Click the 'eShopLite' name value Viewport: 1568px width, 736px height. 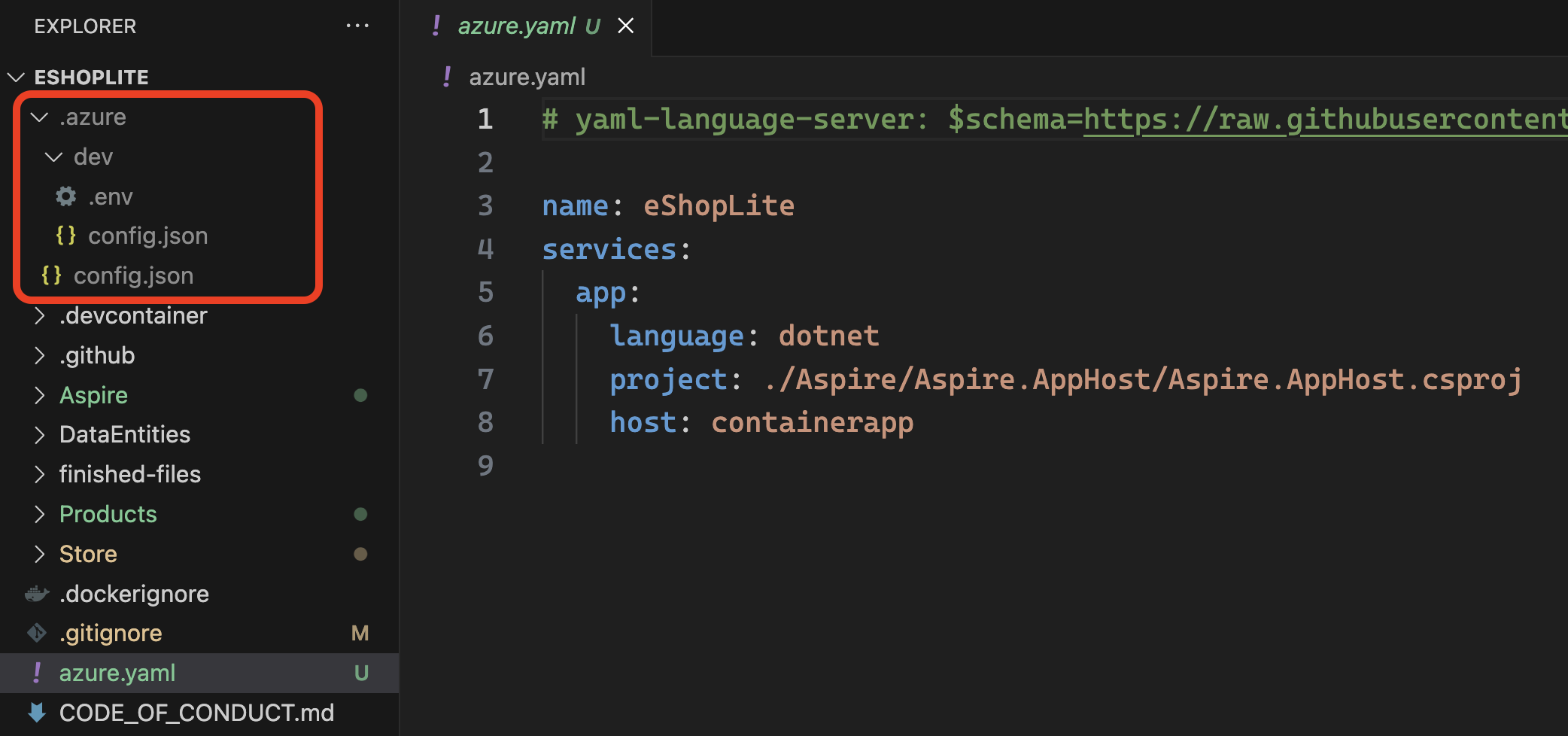tap(719, 205)
